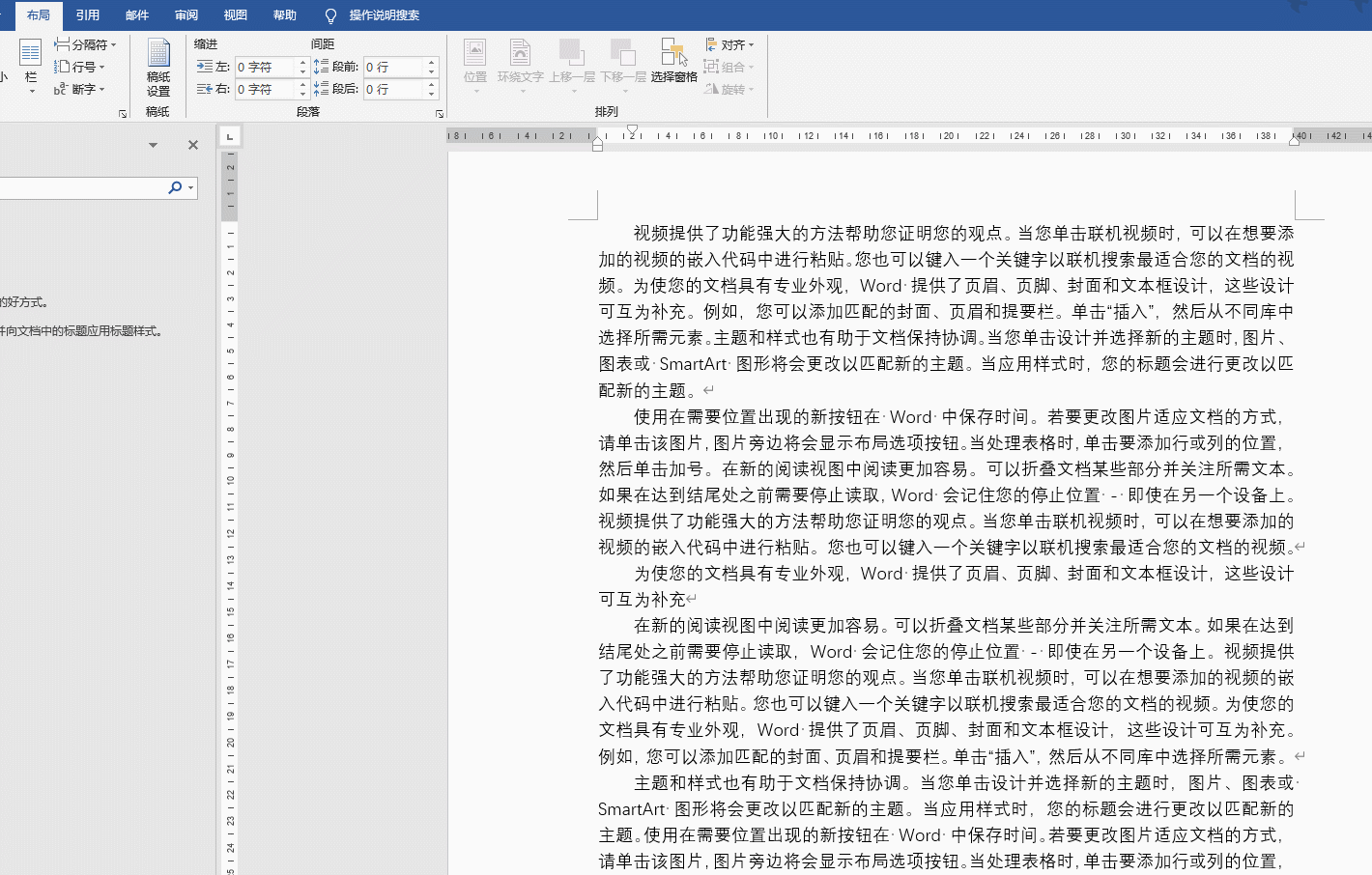Click the lightbulb 操作说明搜索 icon
The height and width of the screenshot is (875, 1372).
coord(330,15)
